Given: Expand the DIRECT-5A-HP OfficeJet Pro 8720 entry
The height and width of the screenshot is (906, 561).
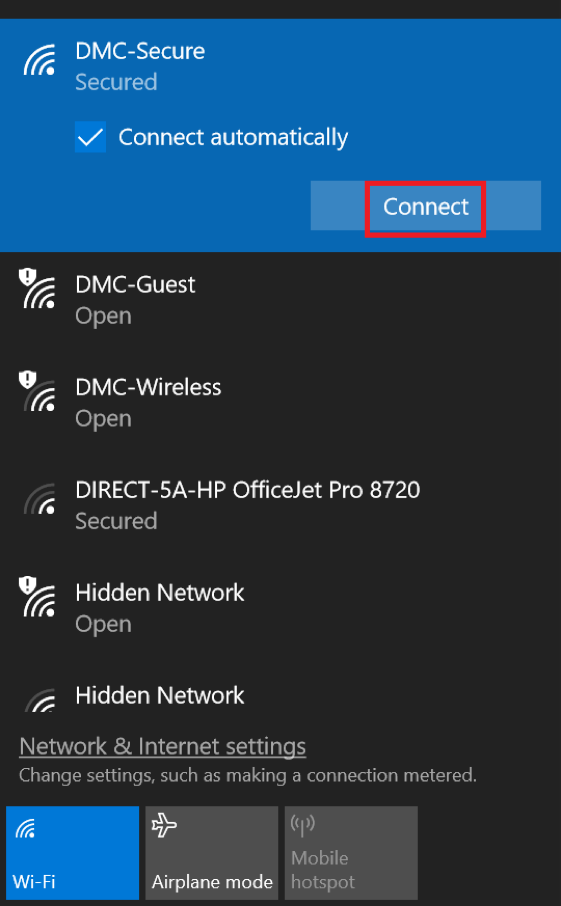Looking at the screenshot, I should tap(280, 506).
